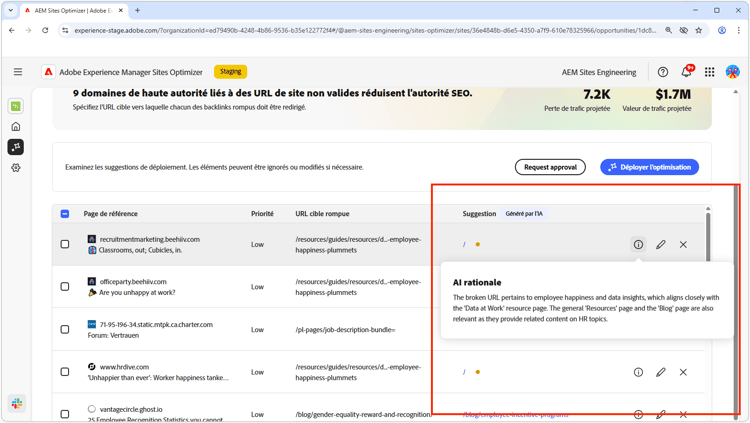Check the recruitmentmarketing.beehiiv.com row checkbox
The width and height of the screenshot is (750, 423).
tap(65, 244)
